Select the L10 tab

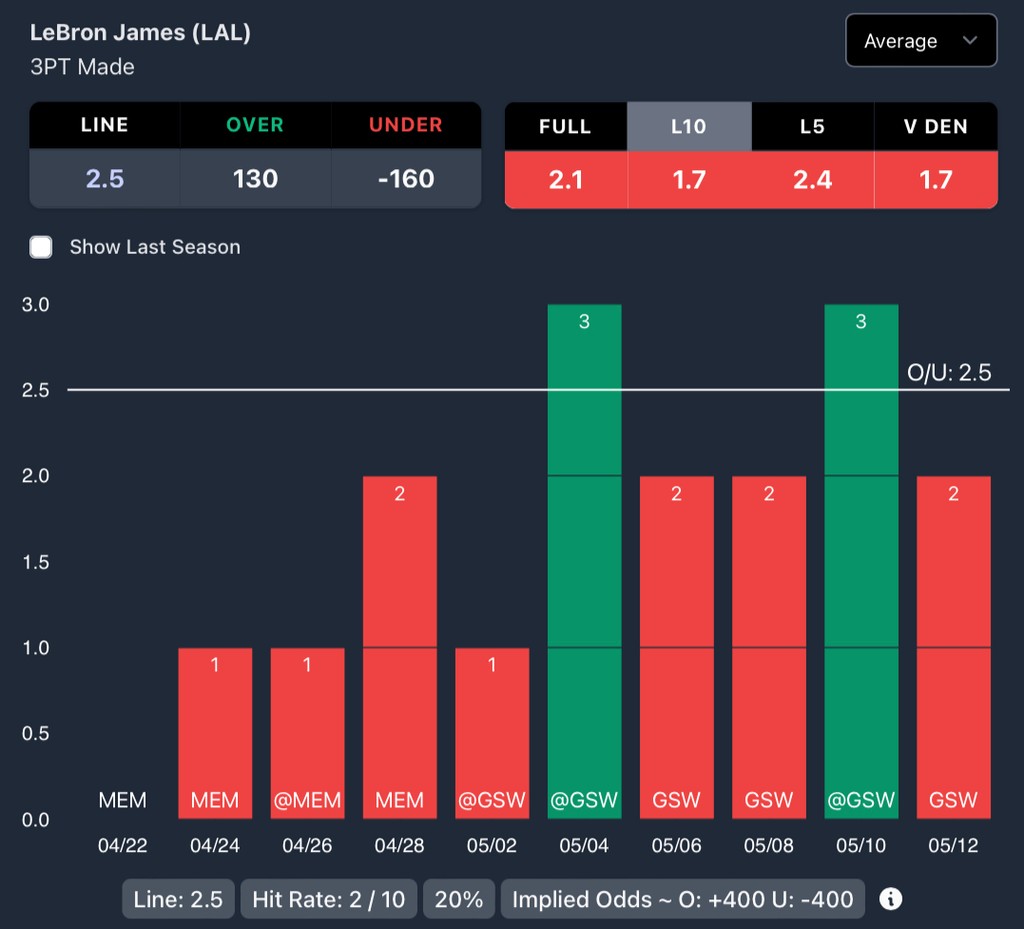[689, 126]
